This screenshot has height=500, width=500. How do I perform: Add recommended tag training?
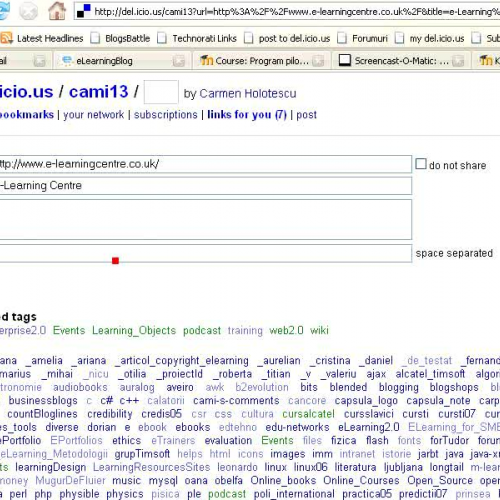click(x=245, y=331)
